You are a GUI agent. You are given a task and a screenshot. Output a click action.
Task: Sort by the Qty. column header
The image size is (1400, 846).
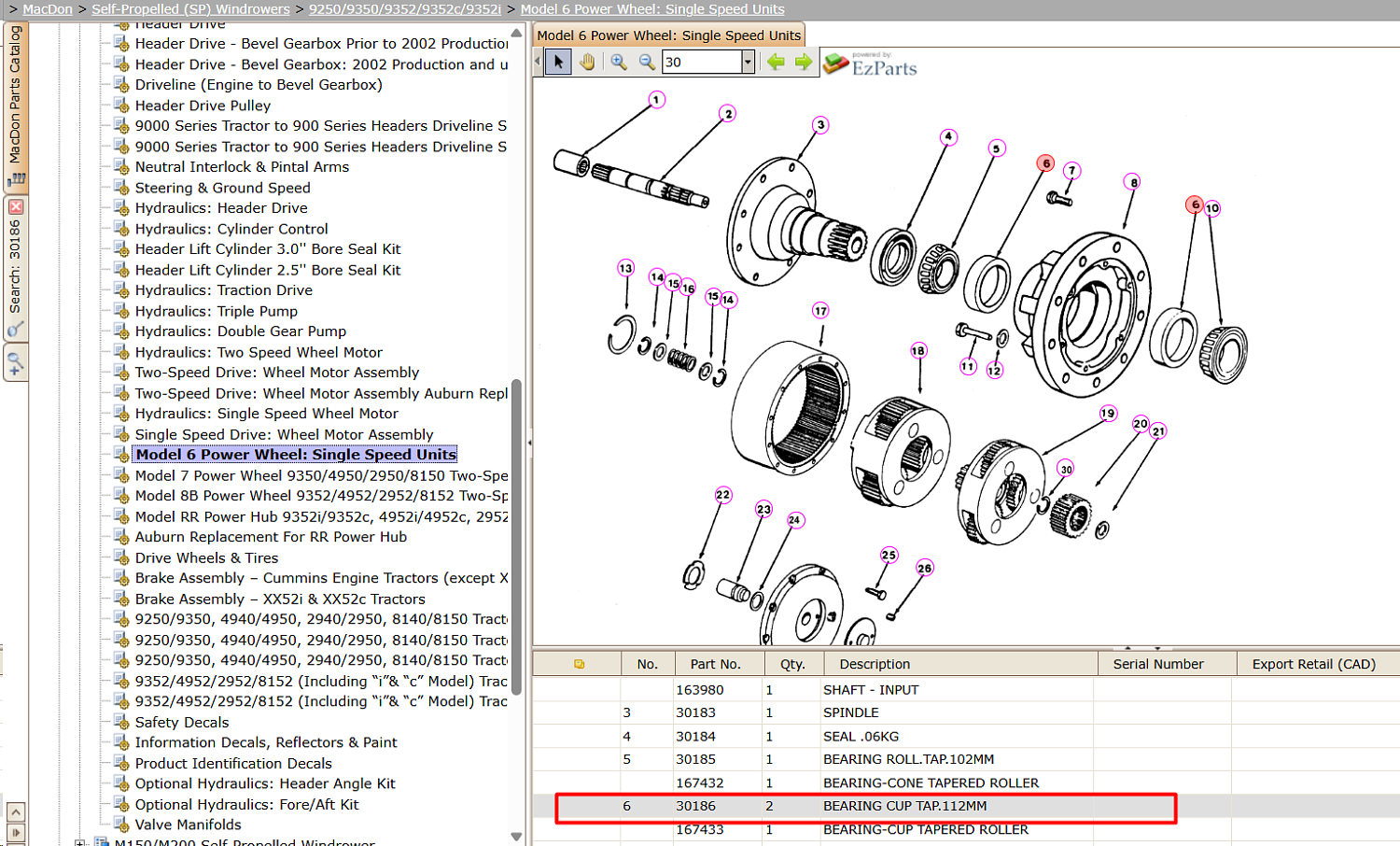[x=793, y=664]
